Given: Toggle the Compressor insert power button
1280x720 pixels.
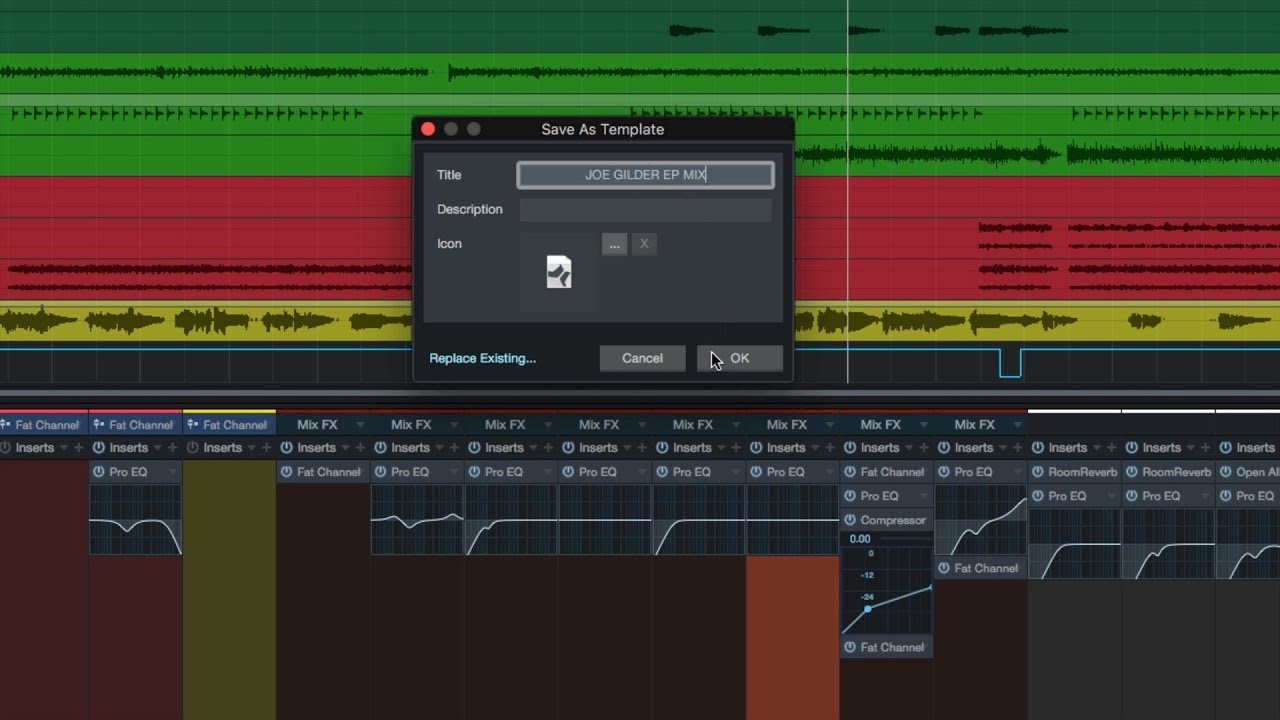Looking at the screenshot, I should 850,520.
